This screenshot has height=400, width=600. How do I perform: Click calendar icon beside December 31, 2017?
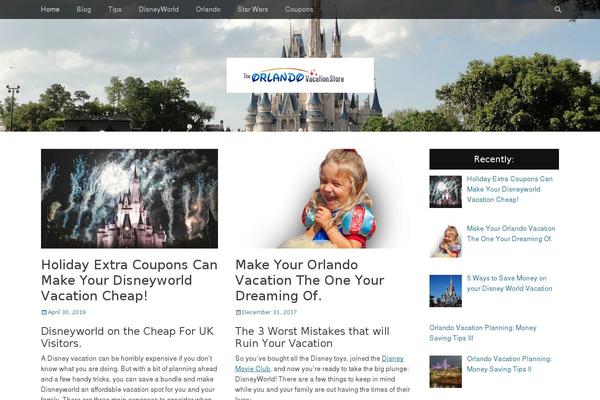coord(238,312)
